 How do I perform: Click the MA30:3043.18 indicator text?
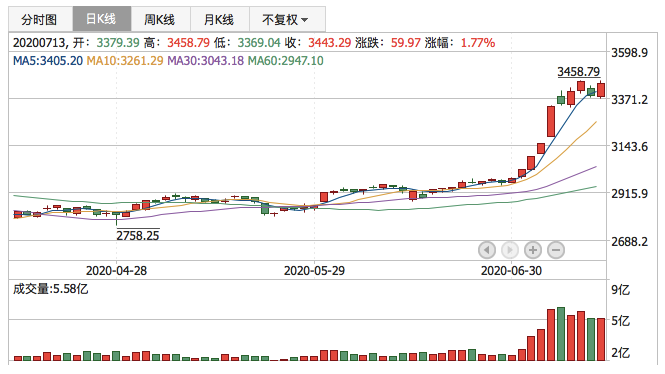point(205,61)
